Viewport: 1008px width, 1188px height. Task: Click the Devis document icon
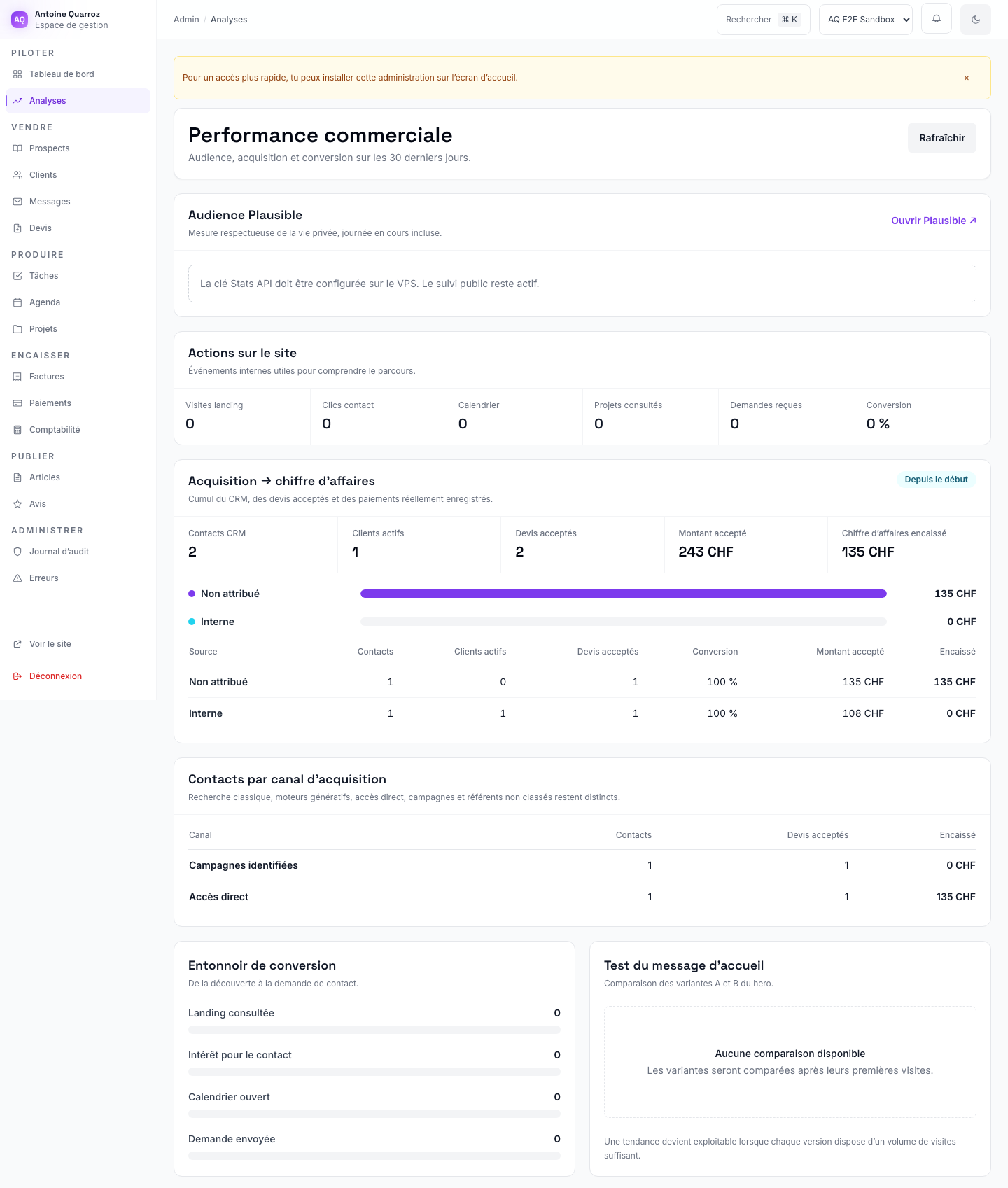(x=17, y=228)
